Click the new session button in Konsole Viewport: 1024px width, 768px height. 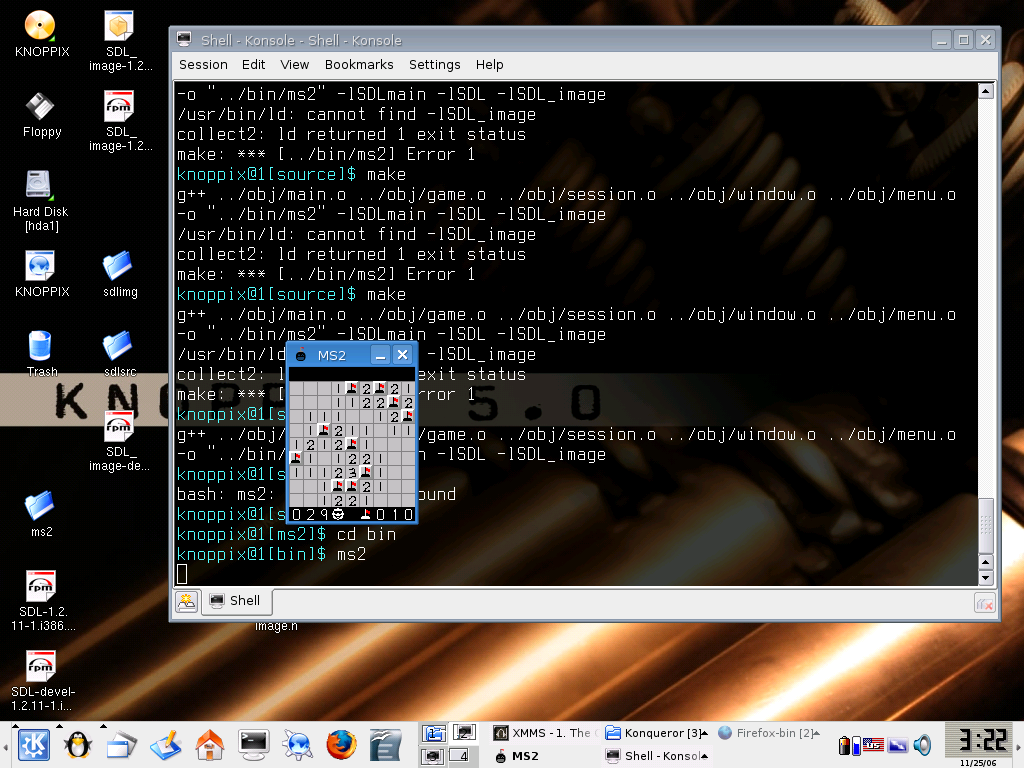click(x=186, y=601)
